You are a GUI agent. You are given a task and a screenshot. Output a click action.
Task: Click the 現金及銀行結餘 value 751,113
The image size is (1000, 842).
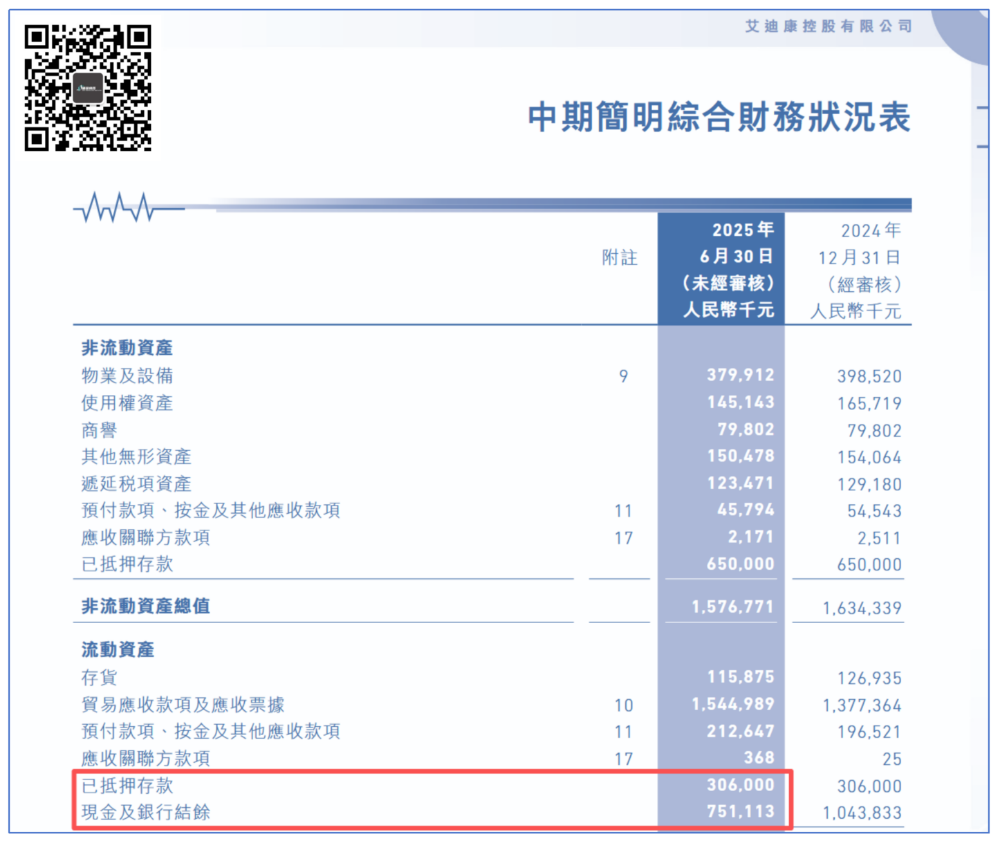(738, 812)
